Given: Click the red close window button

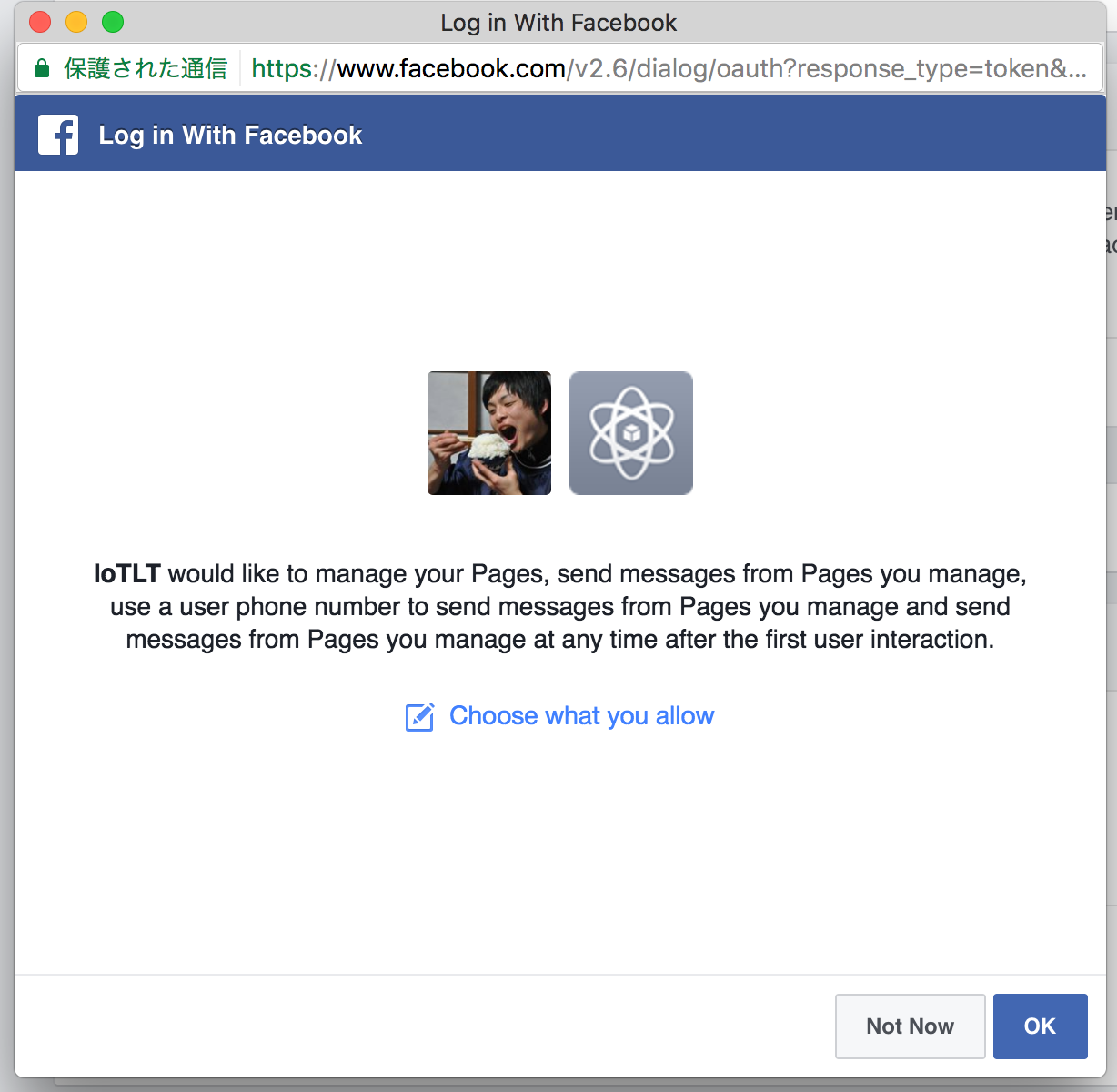Looking at the screenshot, I should coord(40,22).
